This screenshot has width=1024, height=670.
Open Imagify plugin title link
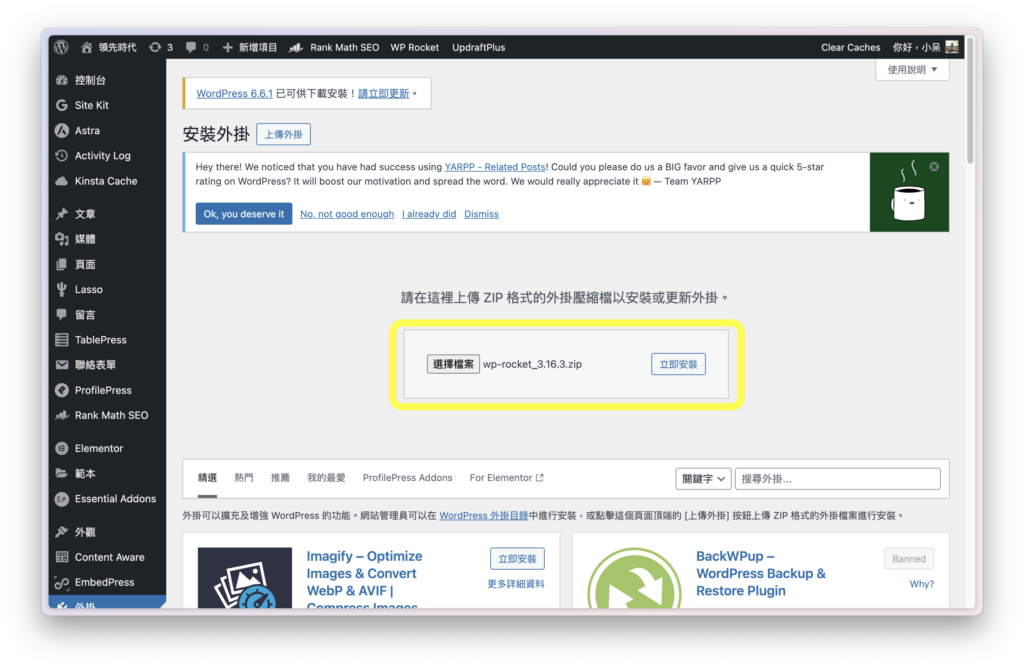[364, 580]
